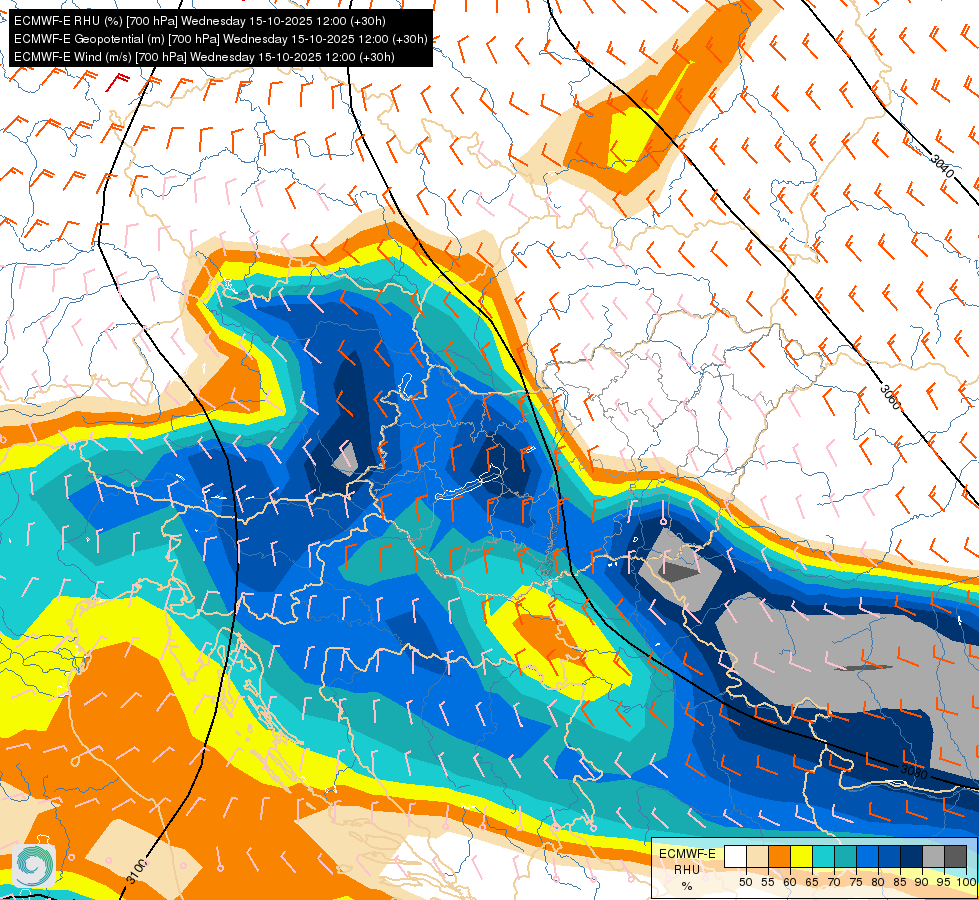Screen dimensions: 979x900
Task: Click the RHU label in the legend
Action: (x=687, y=870)
